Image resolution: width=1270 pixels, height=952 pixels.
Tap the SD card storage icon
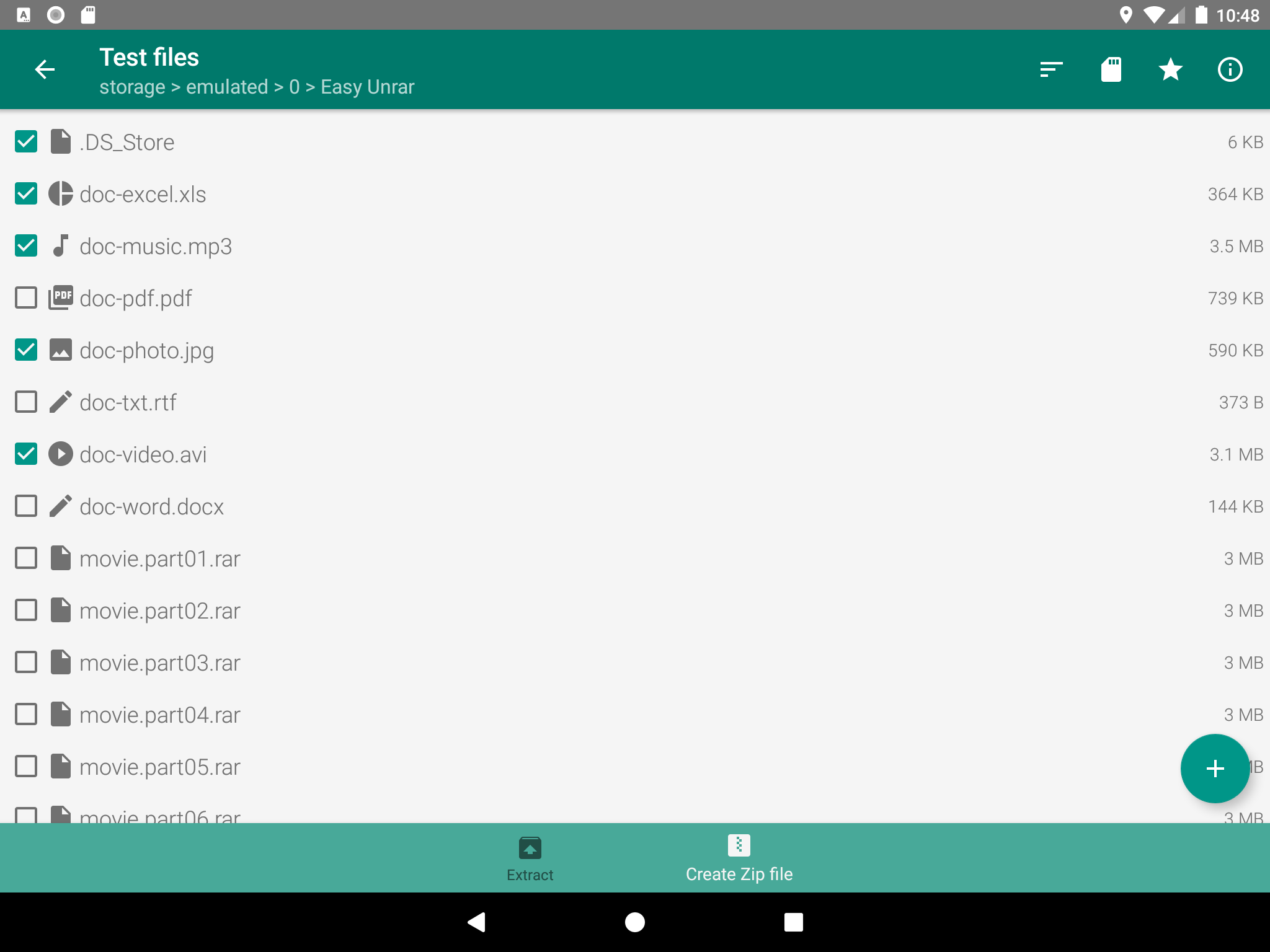click(1111, 69)
